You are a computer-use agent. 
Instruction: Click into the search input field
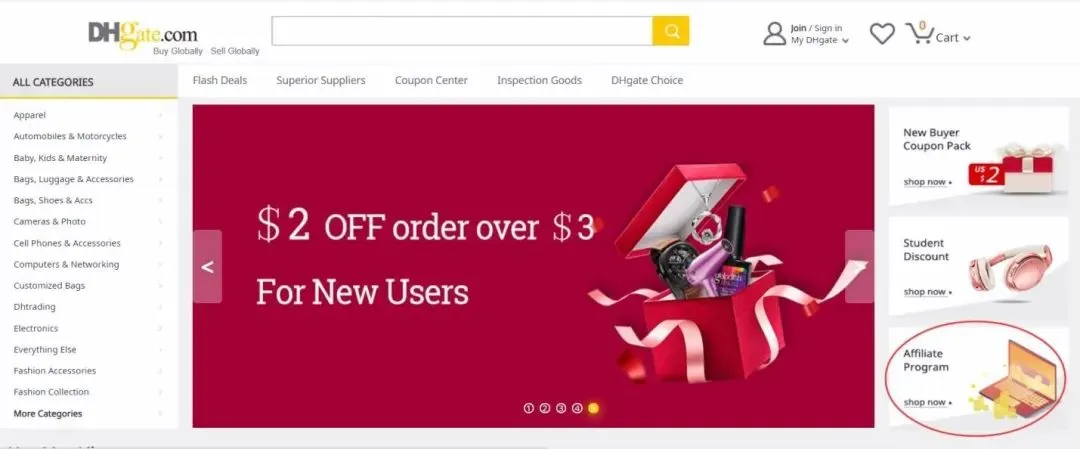tap(462, 31)
